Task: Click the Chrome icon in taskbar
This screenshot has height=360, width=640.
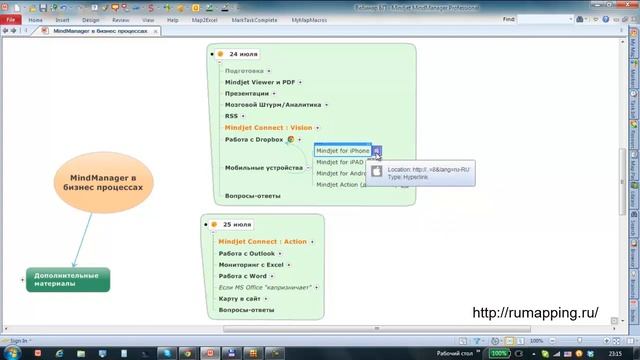Action: [187, 353]
